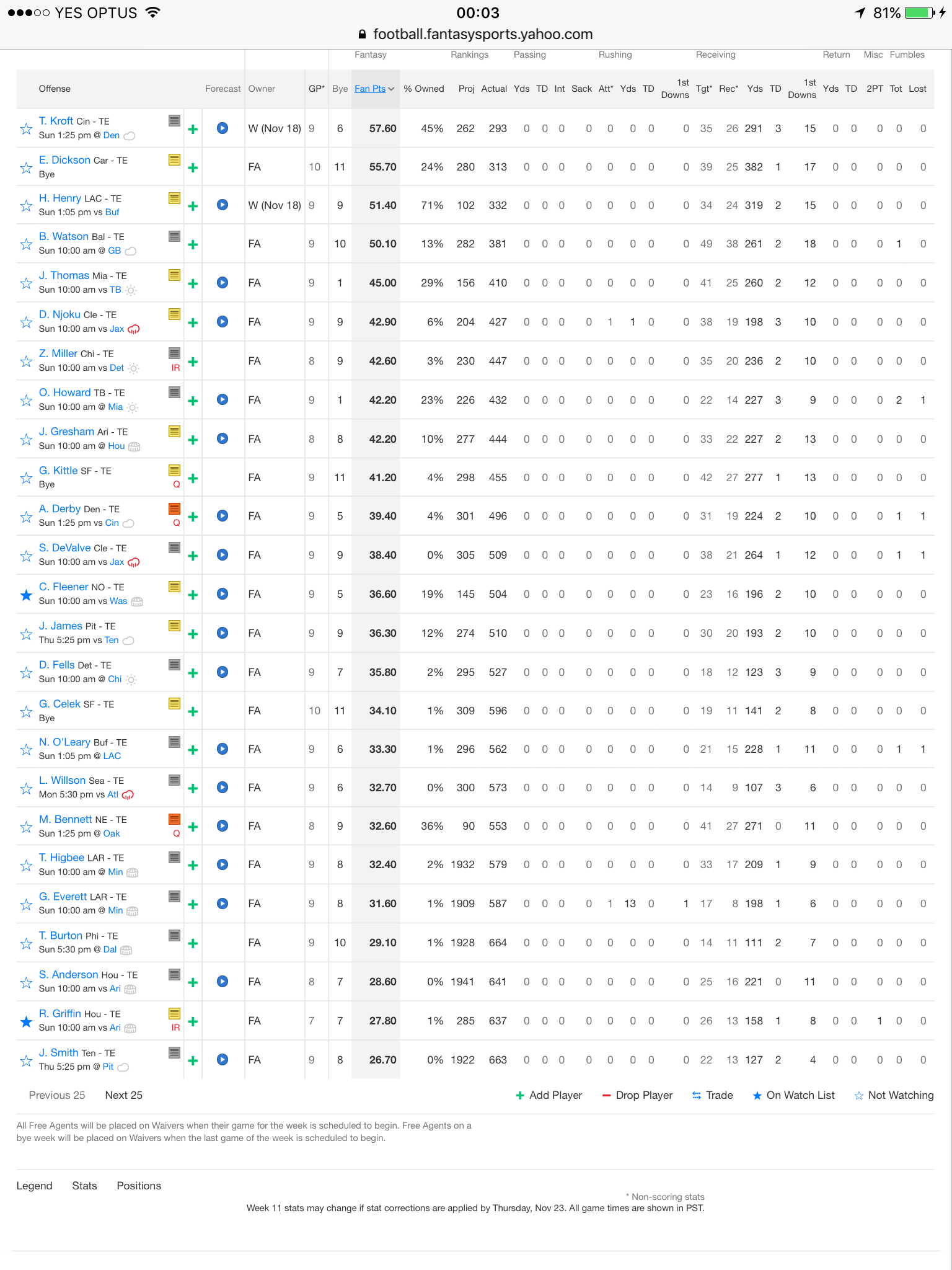The image size is (952, 1270).
Task: Select the Offense column header
Action: coord(55,89)
